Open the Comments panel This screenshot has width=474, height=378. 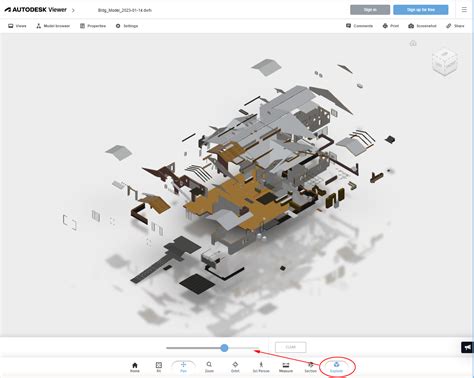(x=359, y=26)
